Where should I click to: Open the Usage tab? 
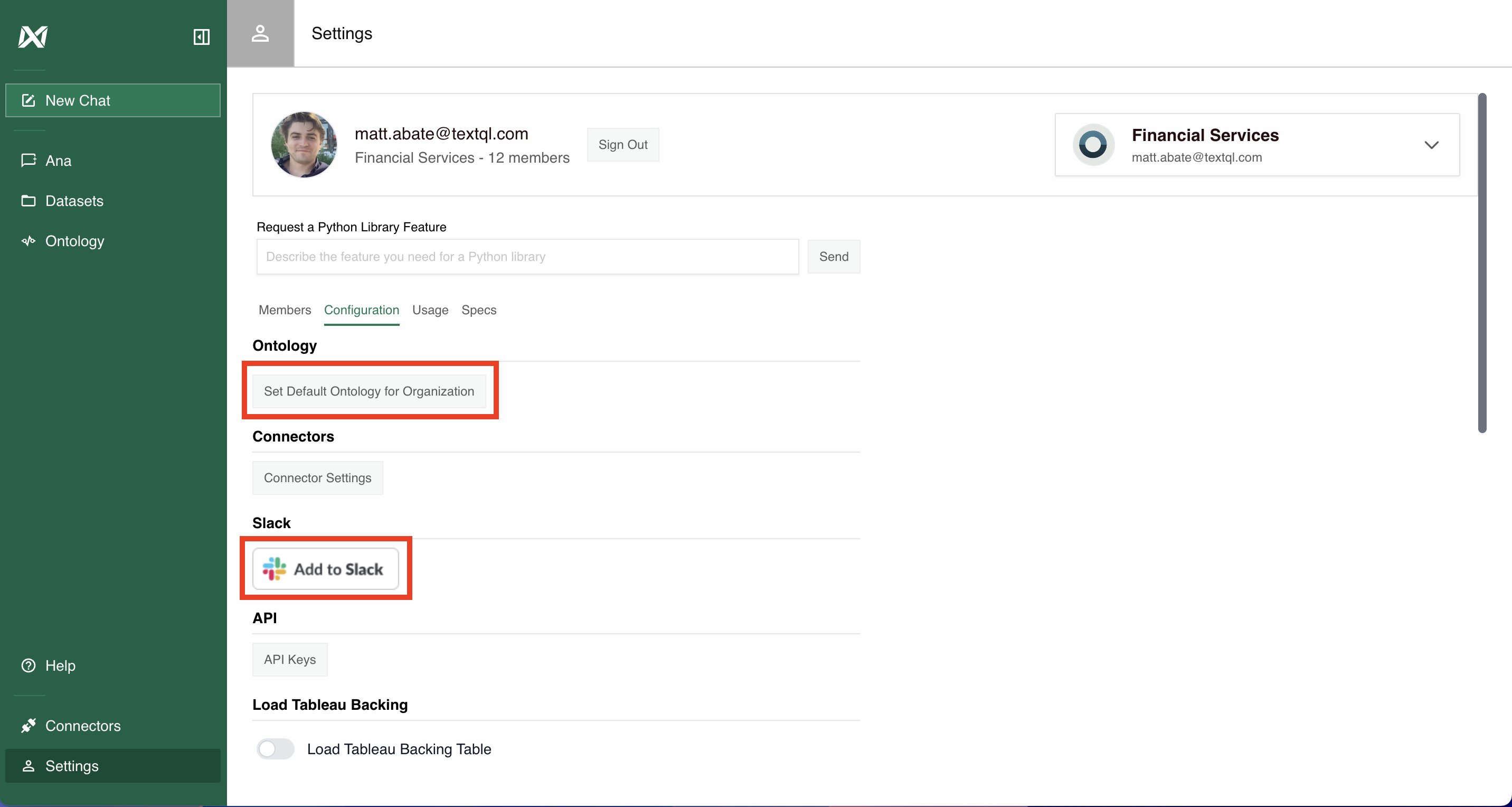430,310
